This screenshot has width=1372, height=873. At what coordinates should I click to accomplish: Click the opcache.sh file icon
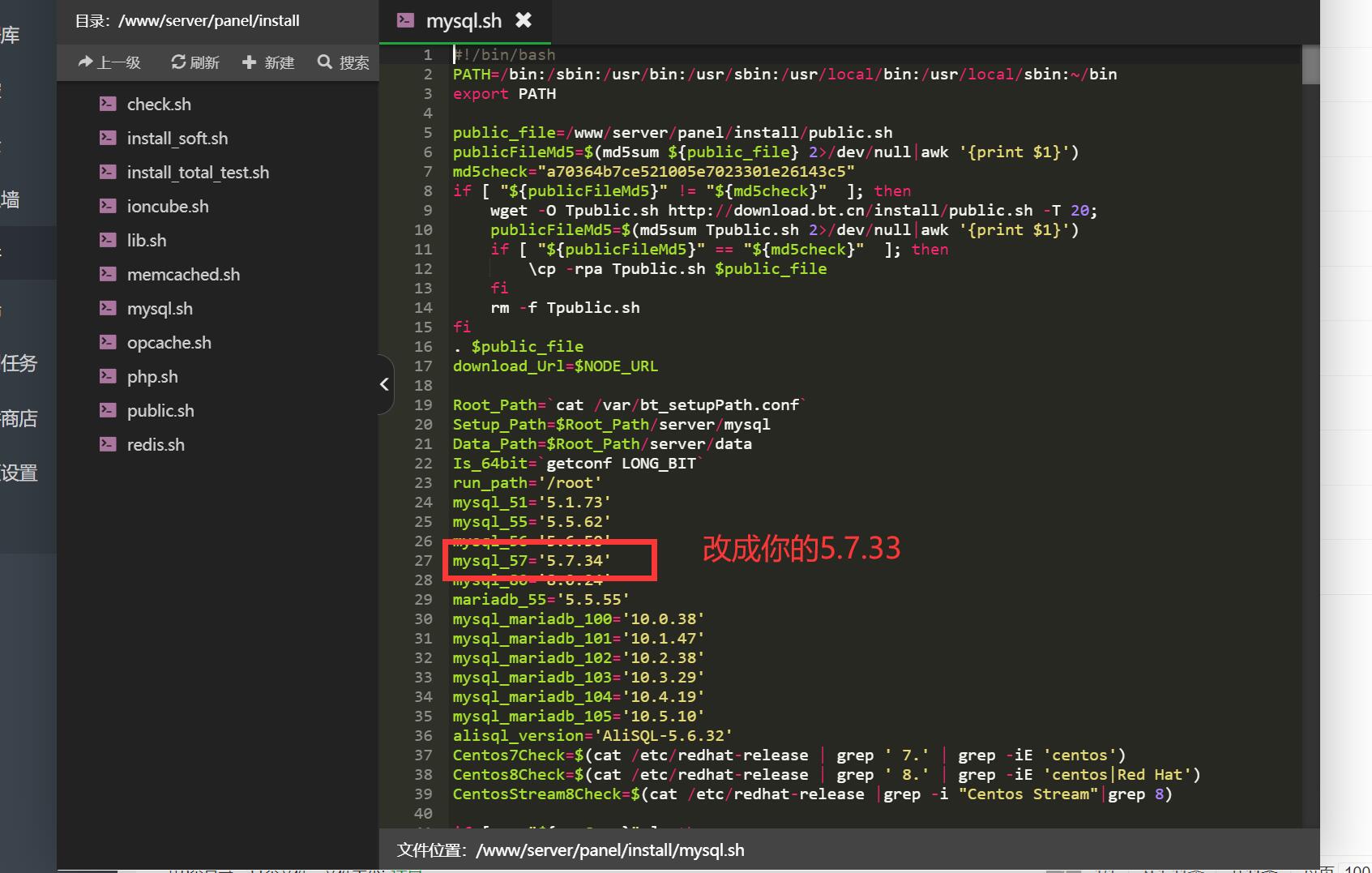[x=108, y=342]
